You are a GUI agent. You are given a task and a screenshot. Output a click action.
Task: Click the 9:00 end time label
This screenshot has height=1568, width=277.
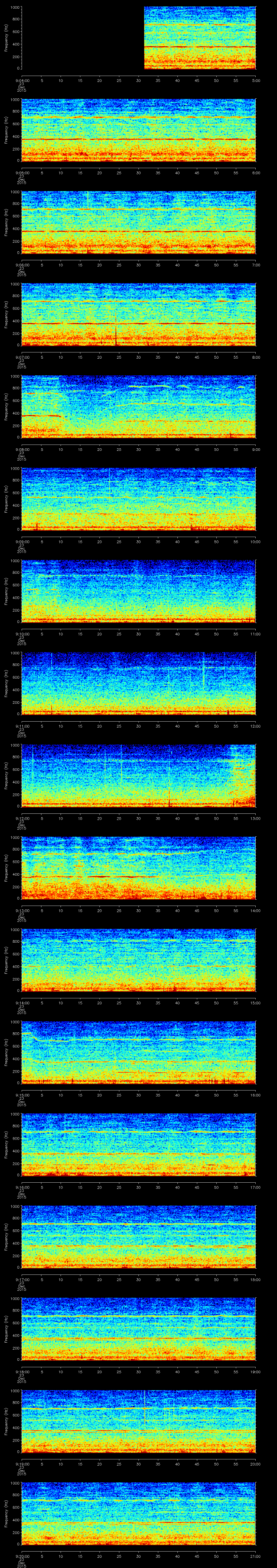256,449
